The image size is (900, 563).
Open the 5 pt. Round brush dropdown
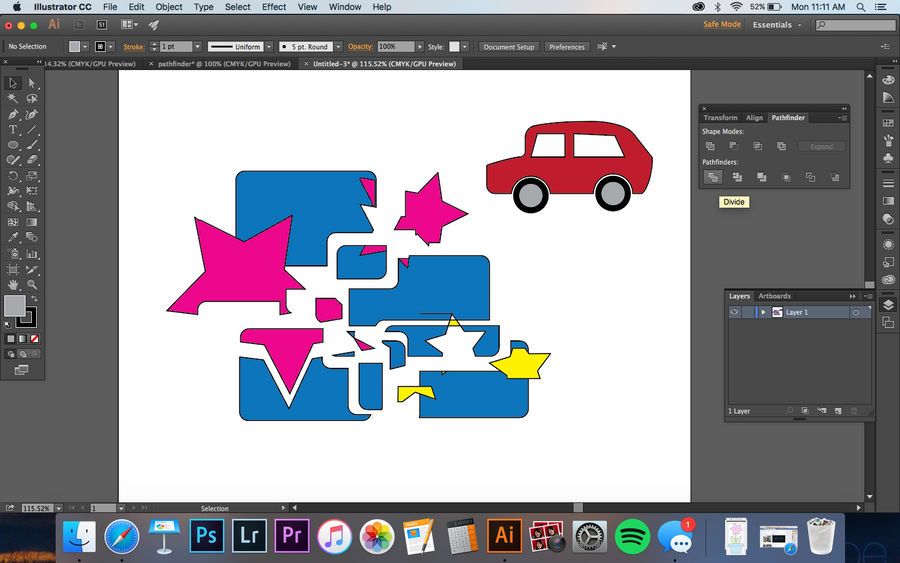tap(338, 46)
